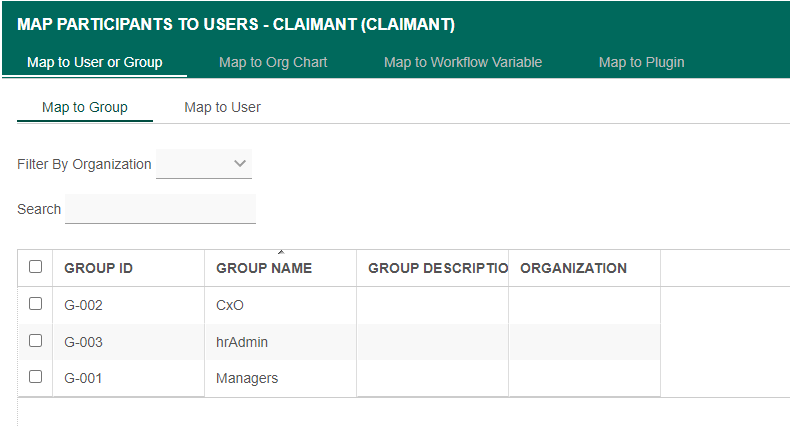Select the Managers group name cell

click(x=247, y=378)
